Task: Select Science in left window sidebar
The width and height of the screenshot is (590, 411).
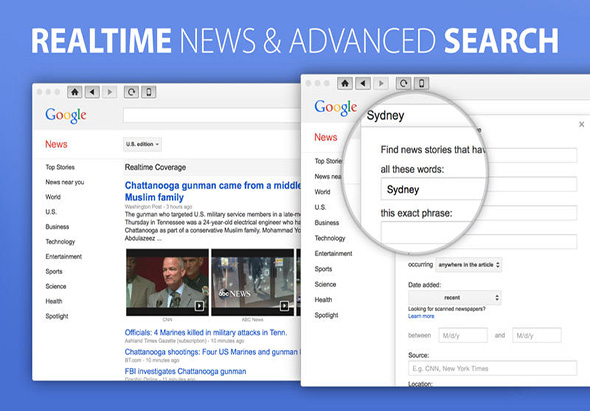Action: pyautogui.click(x=56, y=286)
